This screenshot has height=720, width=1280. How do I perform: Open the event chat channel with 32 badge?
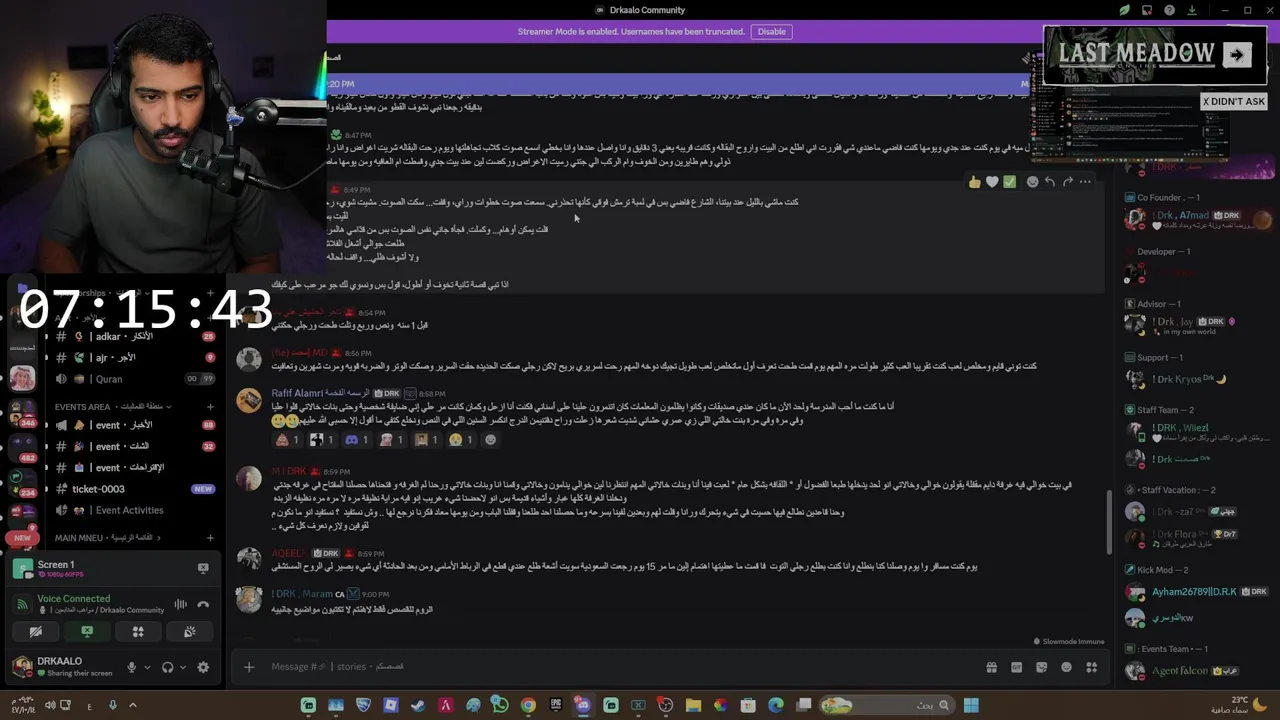(135, 446)
